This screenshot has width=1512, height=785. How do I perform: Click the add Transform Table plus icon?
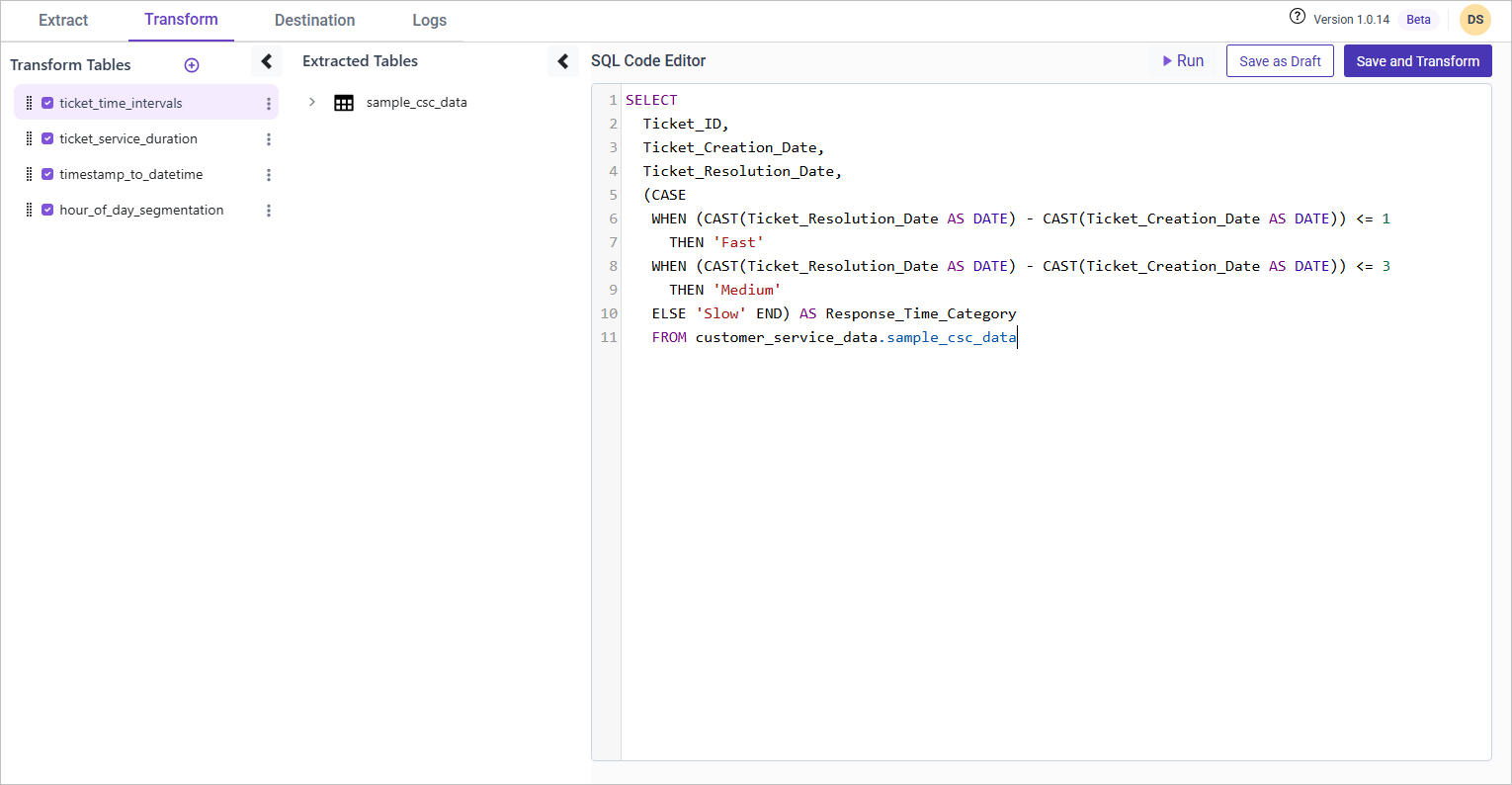[192, 65]
